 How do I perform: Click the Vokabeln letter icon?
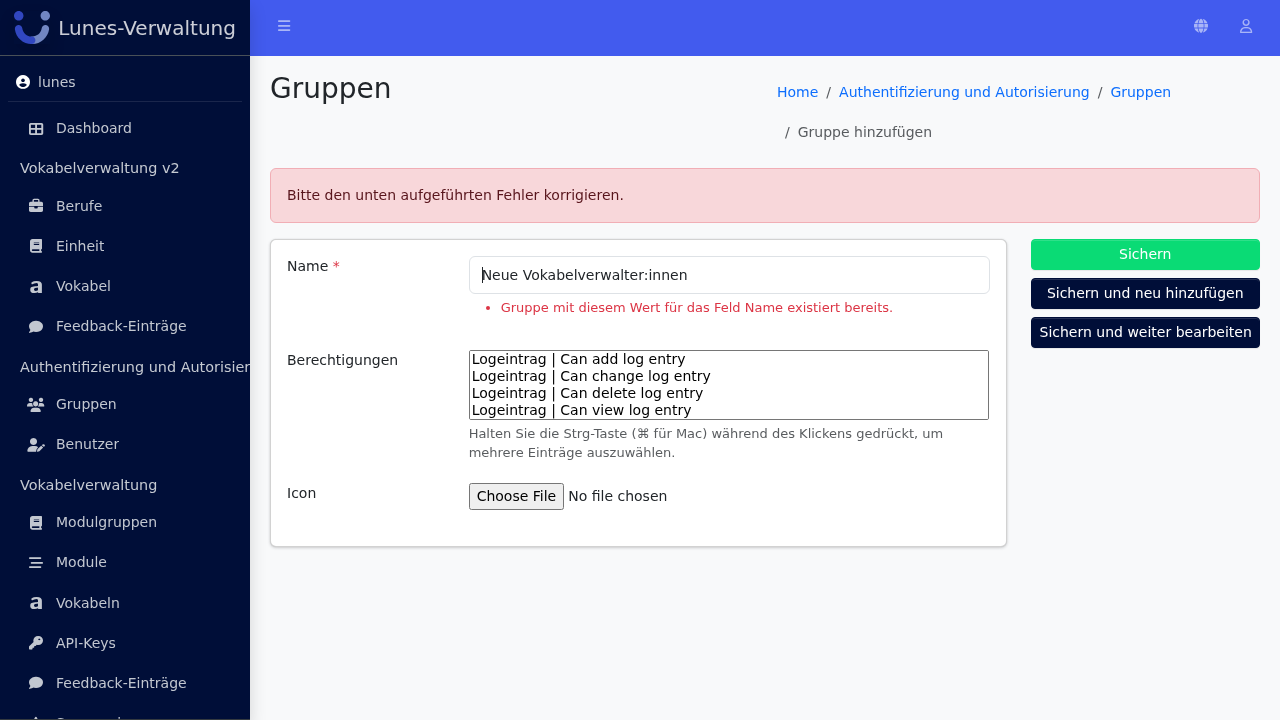36,603
